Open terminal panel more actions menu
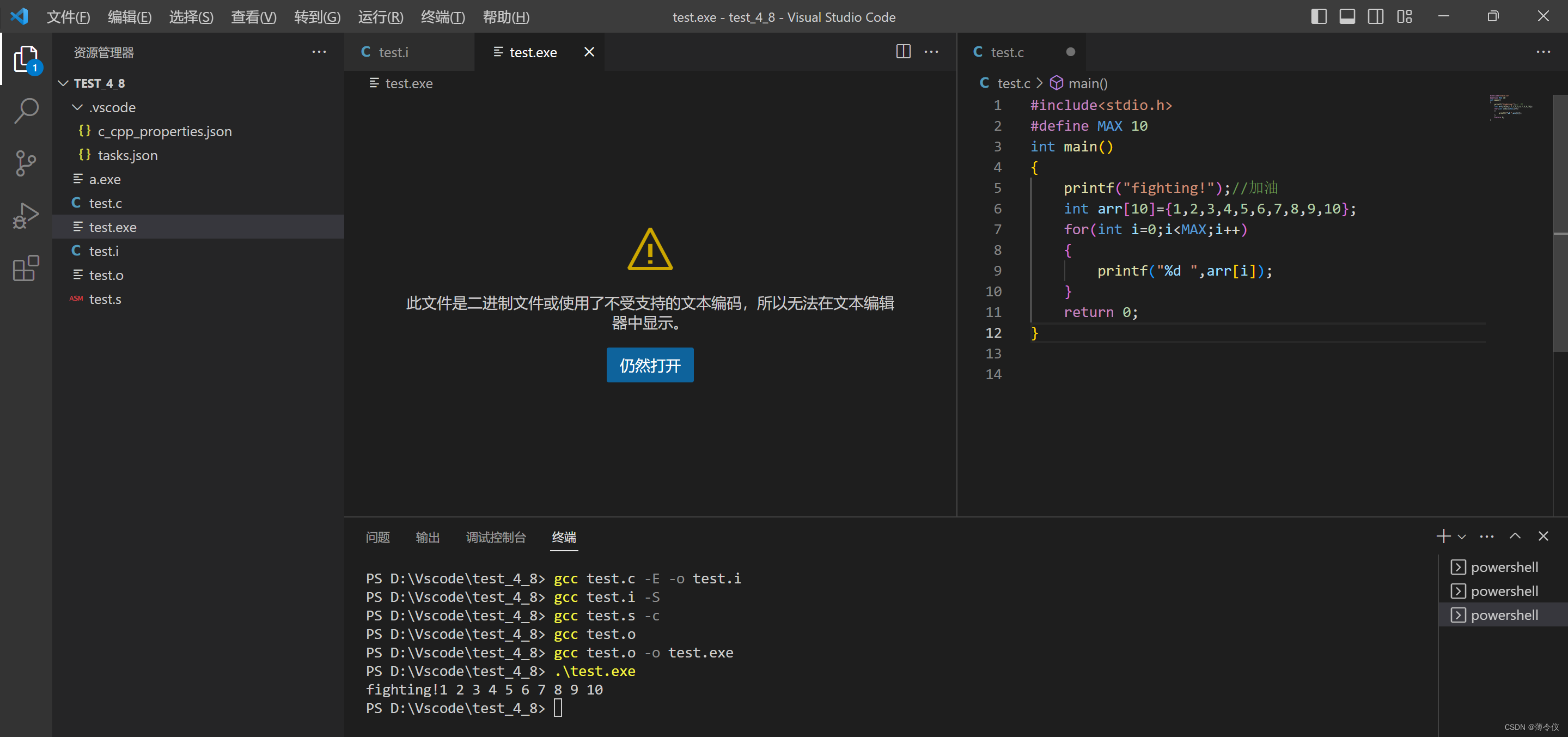 pos(1486,536)
